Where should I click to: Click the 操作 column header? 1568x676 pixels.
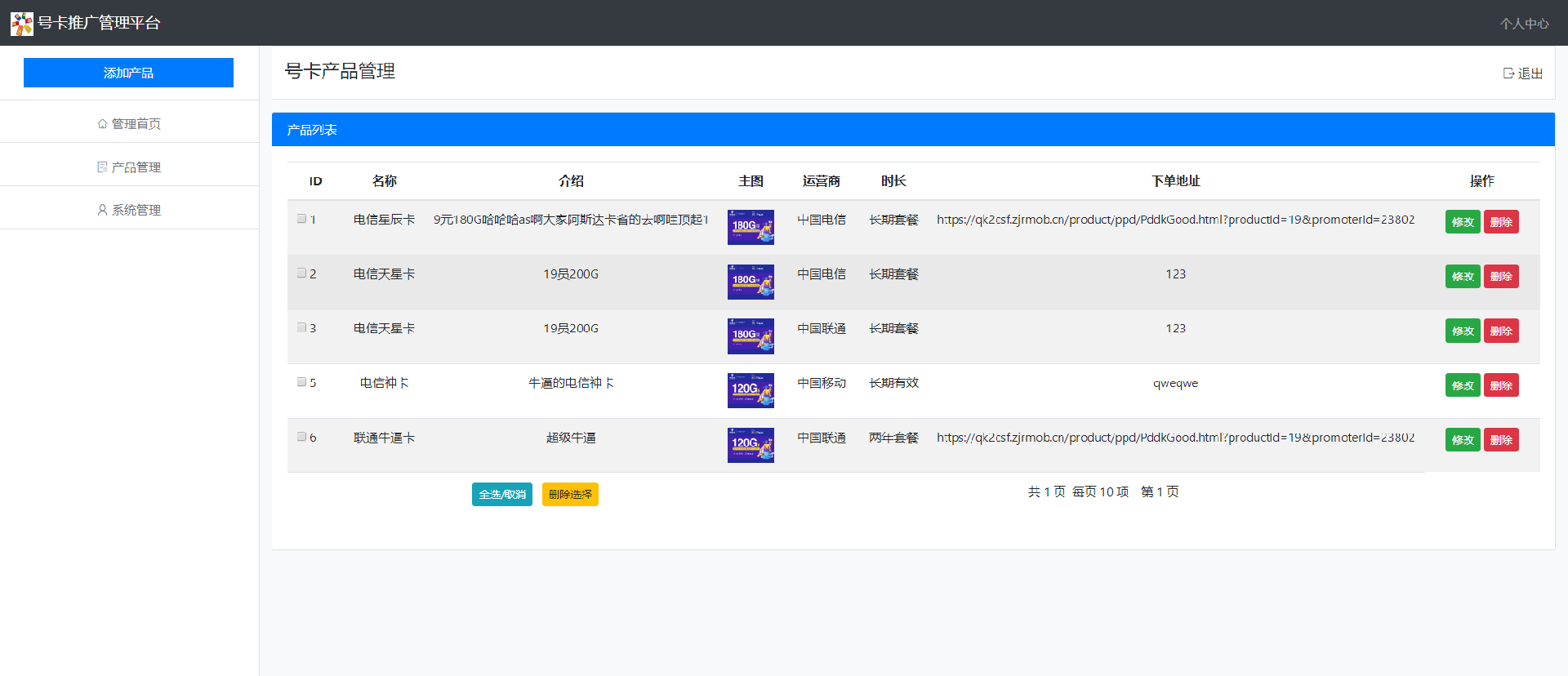click(1481, 181)
